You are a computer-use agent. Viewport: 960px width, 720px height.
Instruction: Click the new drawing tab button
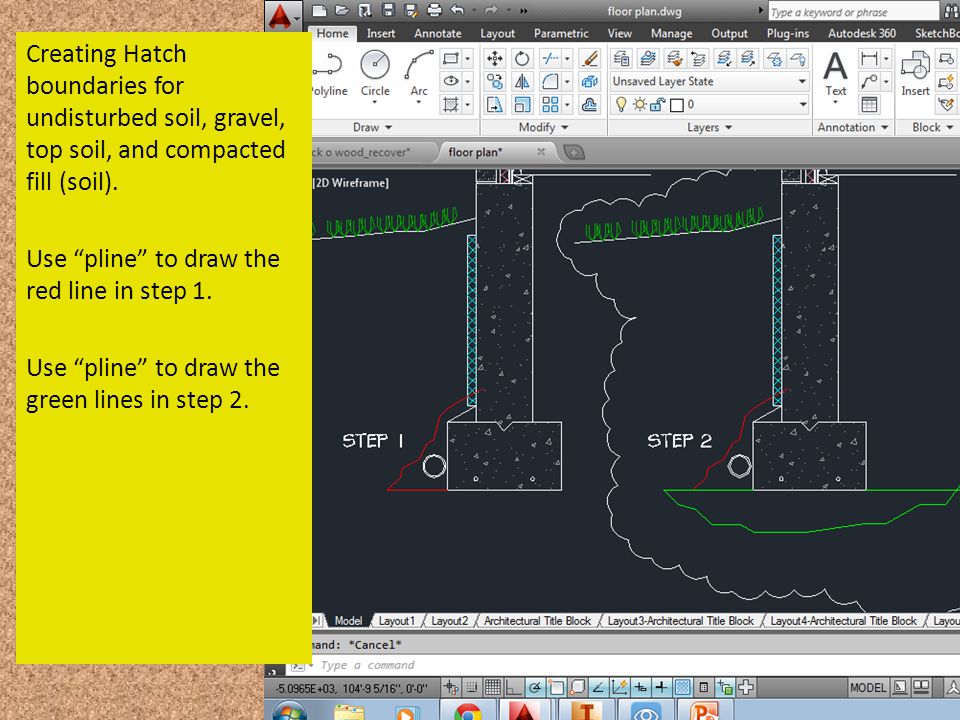coord(574,152)
